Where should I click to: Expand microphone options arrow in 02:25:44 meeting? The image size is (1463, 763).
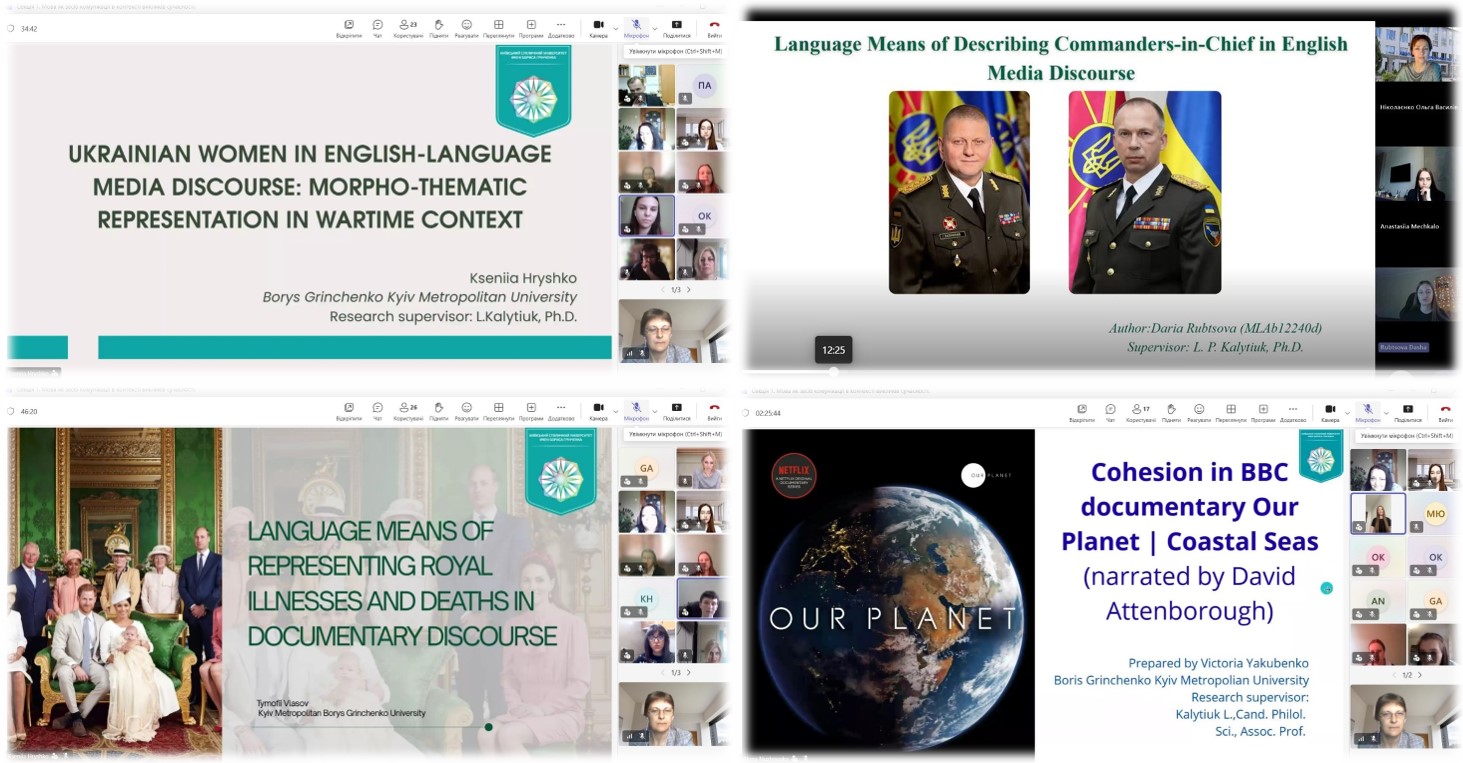1386,412
